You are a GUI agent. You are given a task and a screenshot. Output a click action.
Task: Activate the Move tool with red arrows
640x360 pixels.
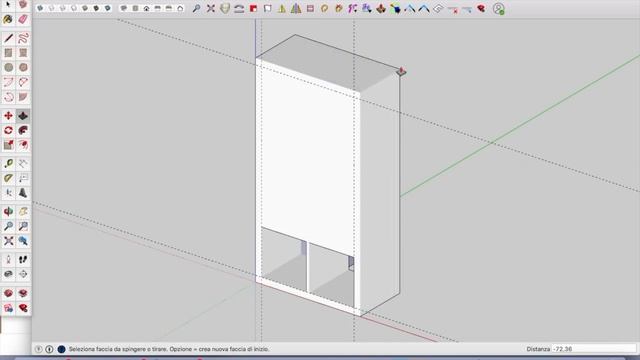click(x=8, y=116)
